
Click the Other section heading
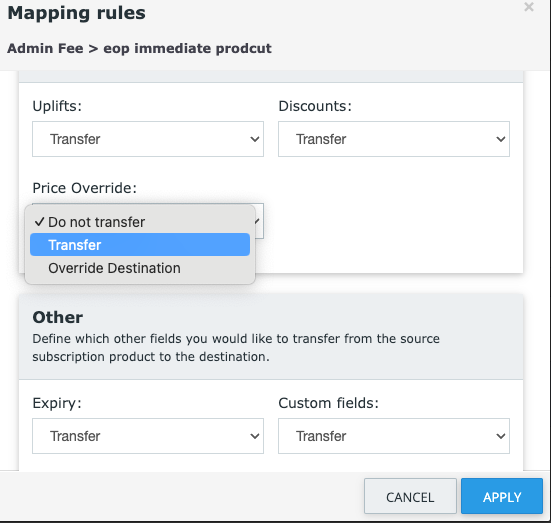(58, 317)
